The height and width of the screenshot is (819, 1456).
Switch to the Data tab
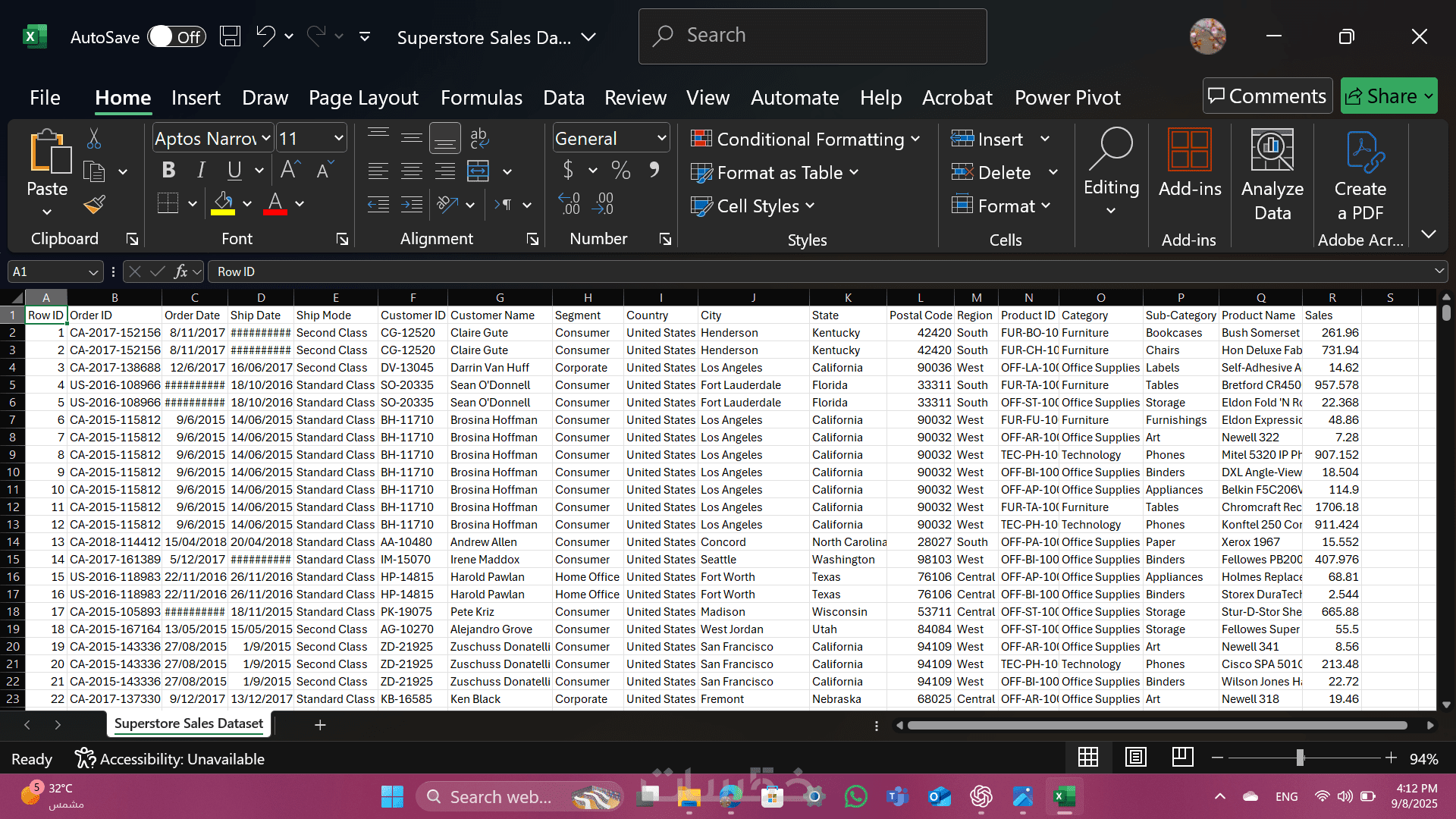point(563,98)
